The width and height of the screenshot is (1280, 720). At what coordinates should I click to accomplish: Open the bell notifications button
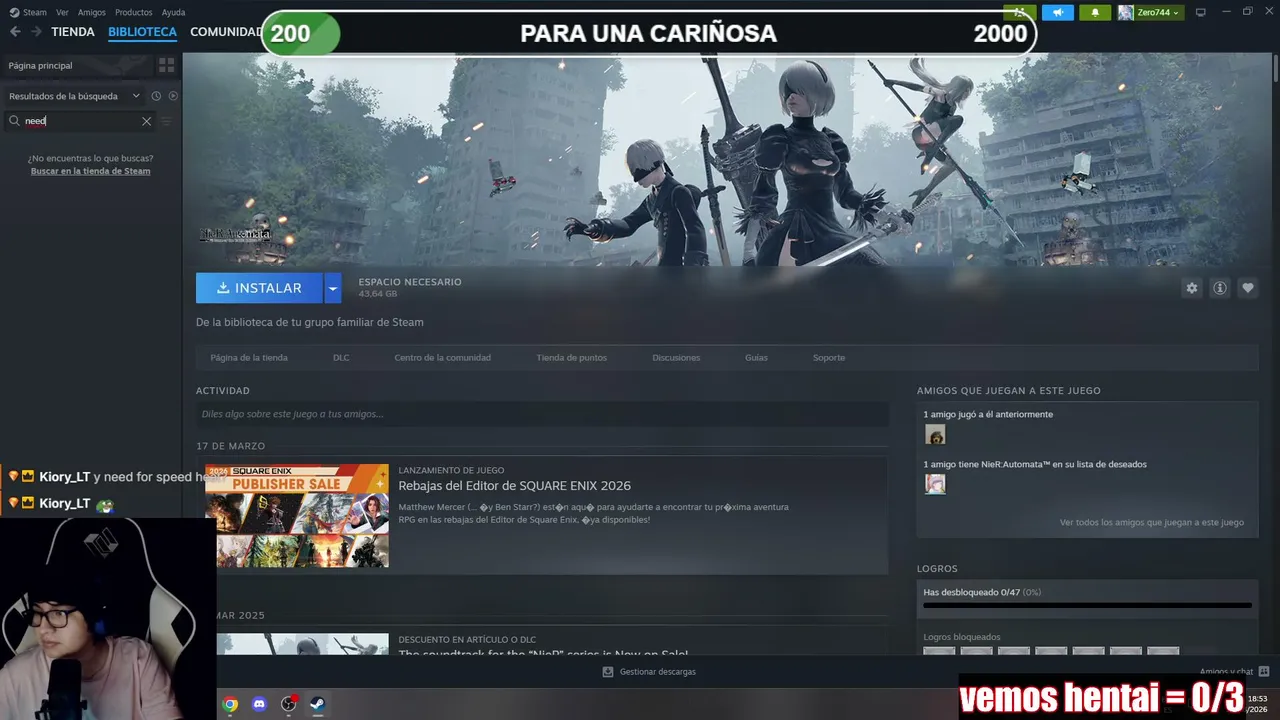[x=1095, y=12]
